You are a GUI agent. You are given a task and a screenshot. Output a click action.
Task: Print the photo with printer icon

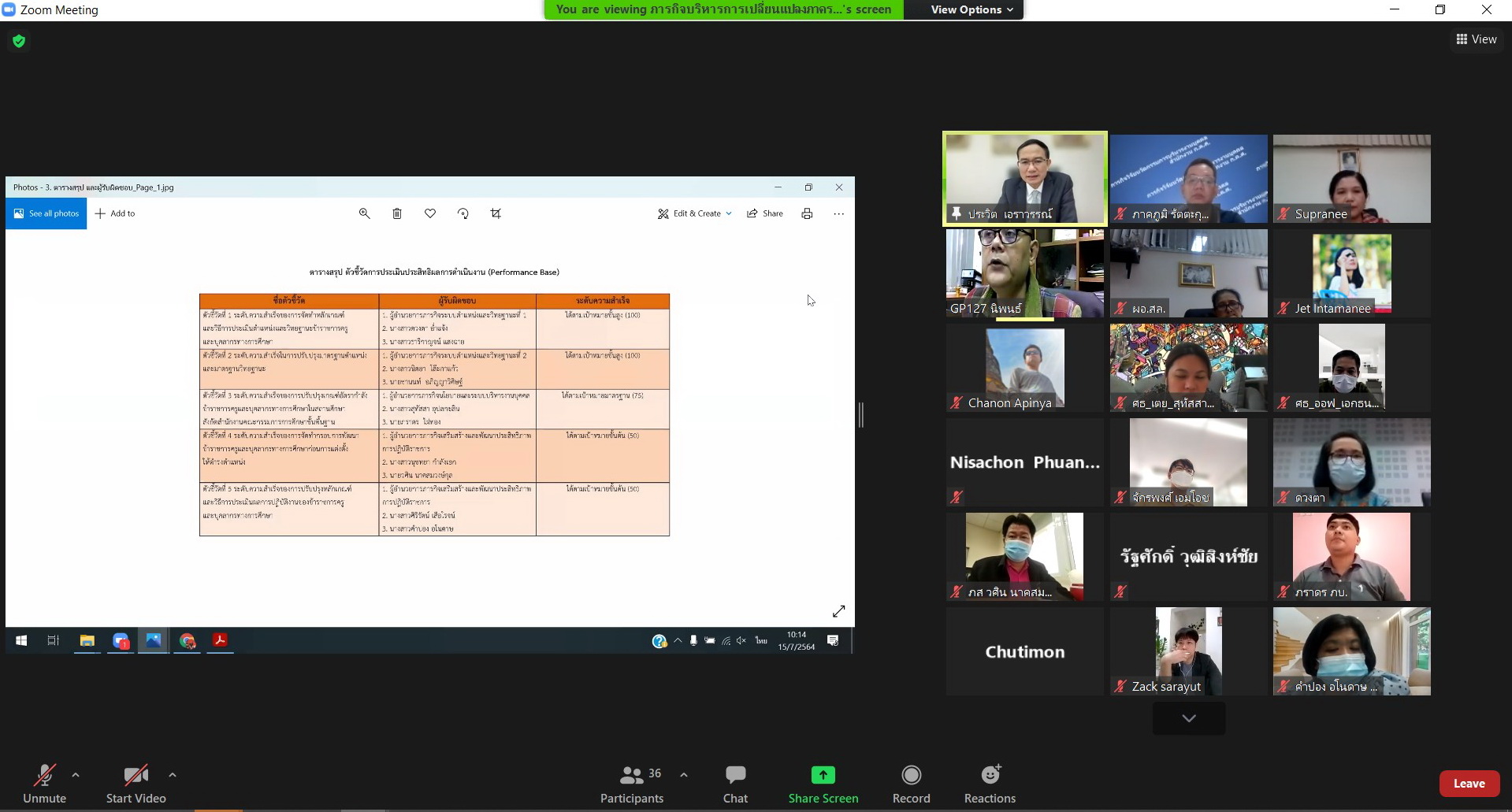807,213
